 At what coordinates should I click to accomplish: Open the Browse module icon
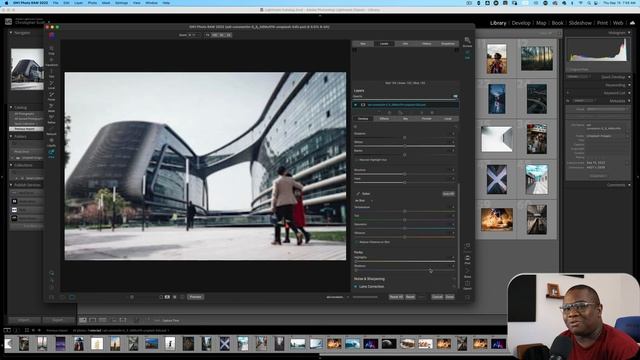pyautogui.click(x=467, y=42)
